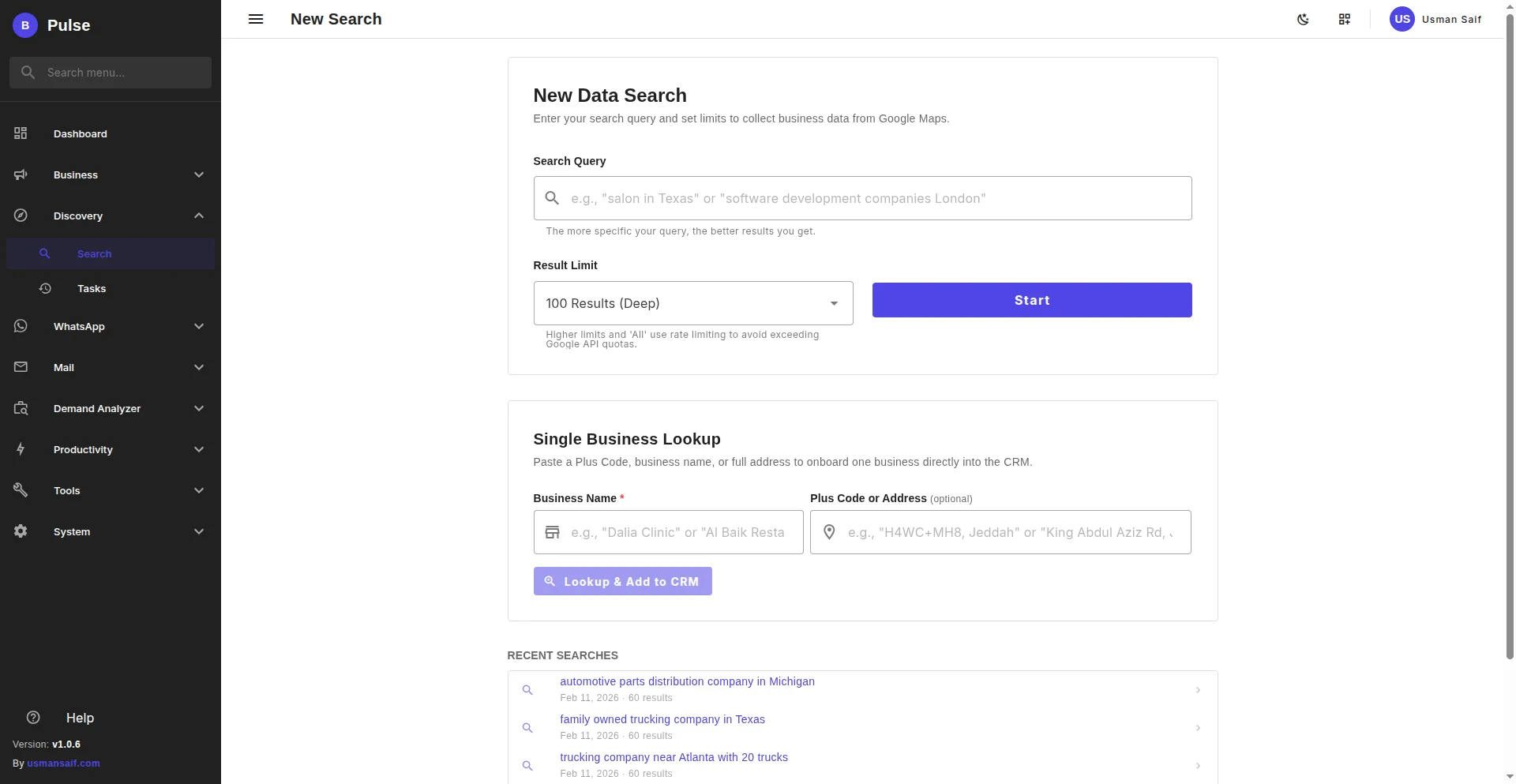Open the WhatsApp menu item
1516x784 pixels.
coord(111,326)
